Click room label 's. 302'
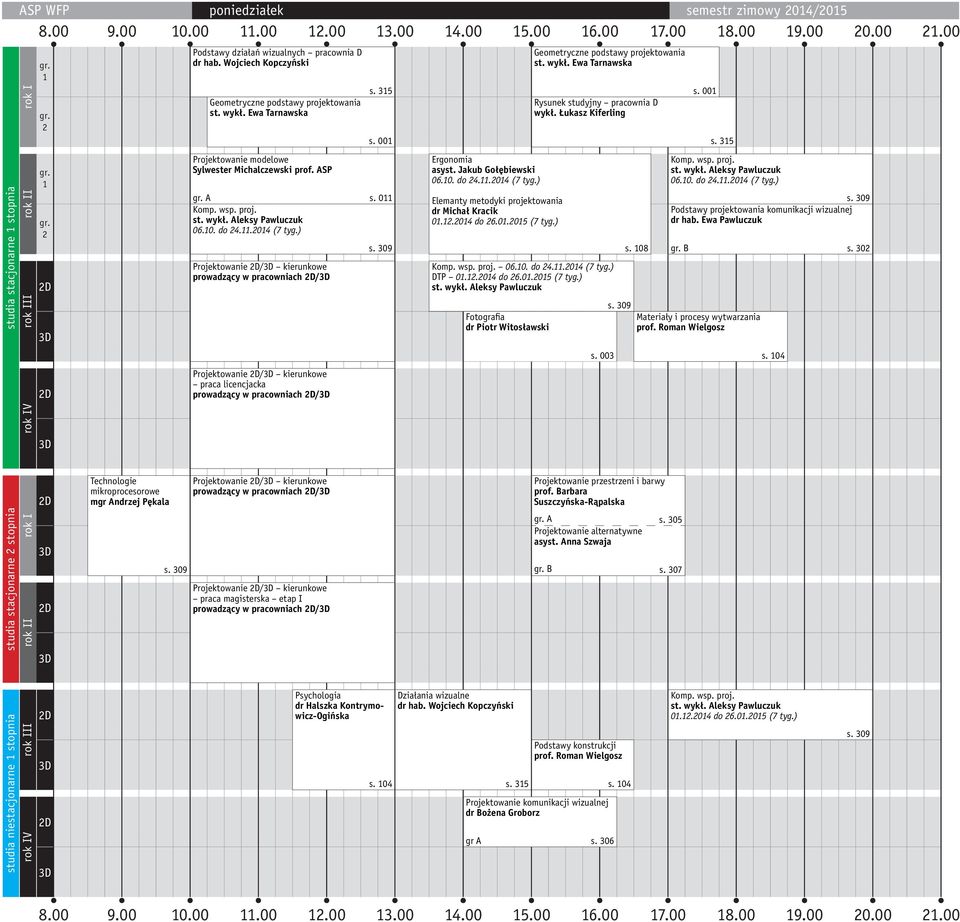 click(858, 249)
